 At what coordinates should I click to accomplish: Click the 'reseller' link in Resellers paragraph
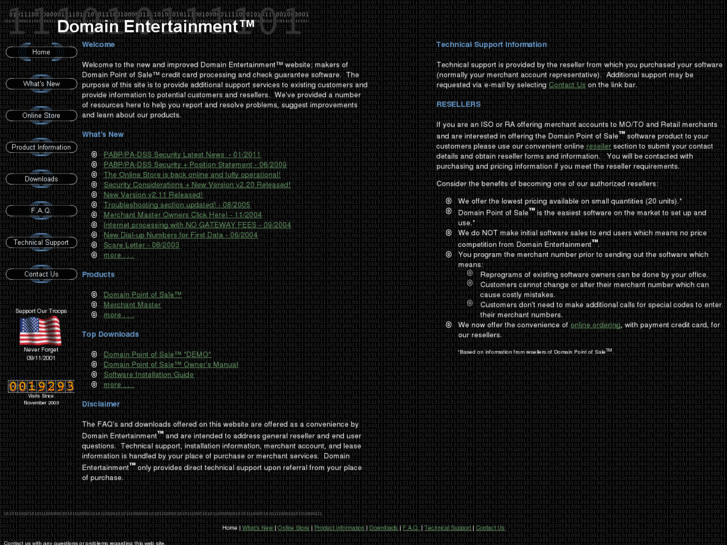point(598,146)
